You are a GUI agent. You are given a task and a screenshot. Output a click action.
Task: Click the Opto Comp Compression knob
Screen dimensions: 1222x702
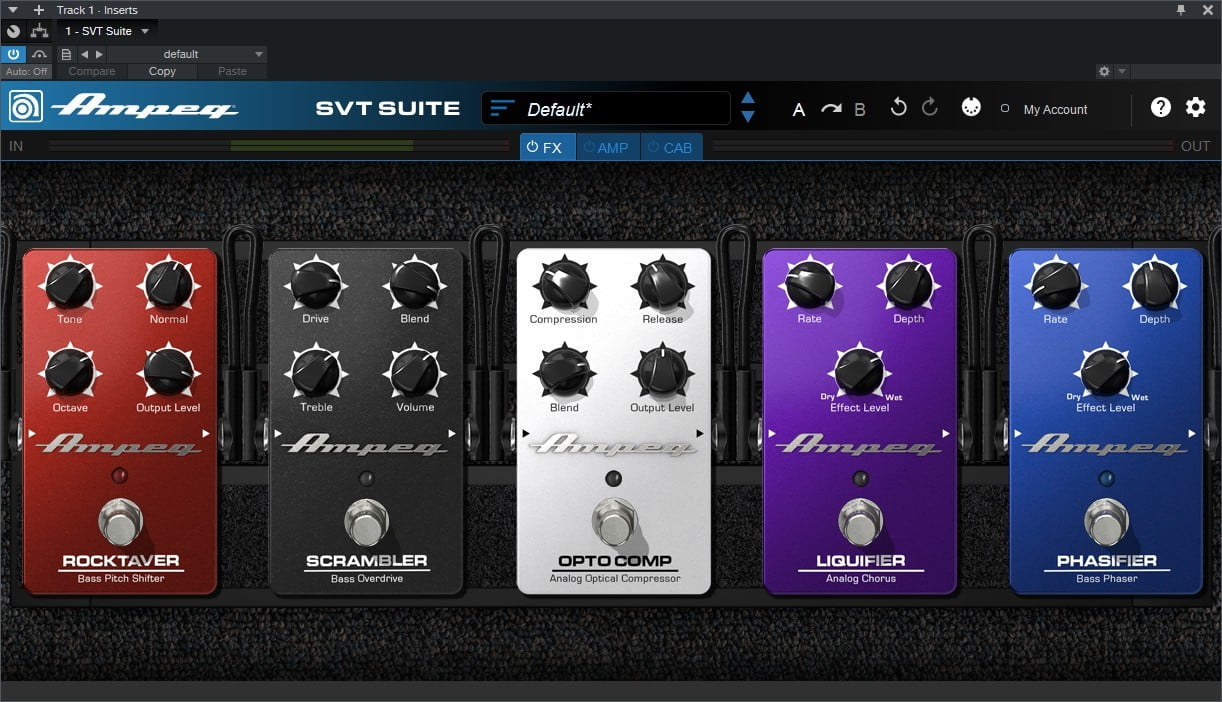[564, 284]
